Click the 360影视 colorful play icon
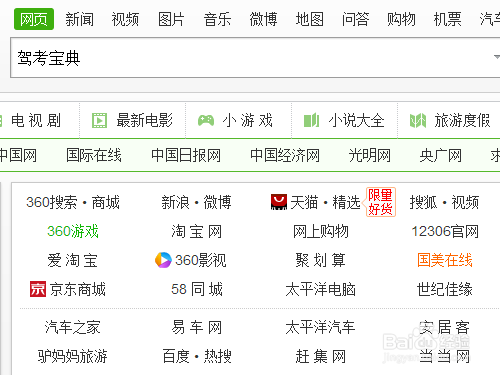This screenshot has height=375, width=500. click(163, 260)
